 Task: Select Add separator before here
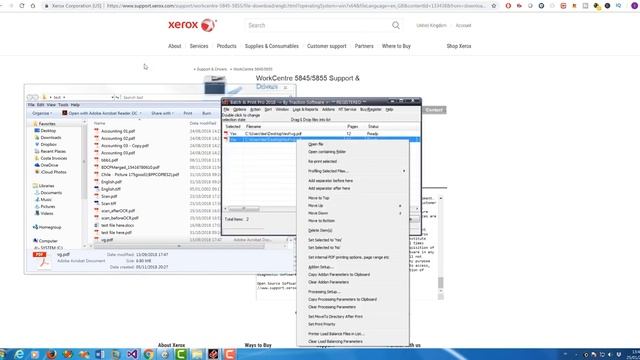(x=331, y=181)
